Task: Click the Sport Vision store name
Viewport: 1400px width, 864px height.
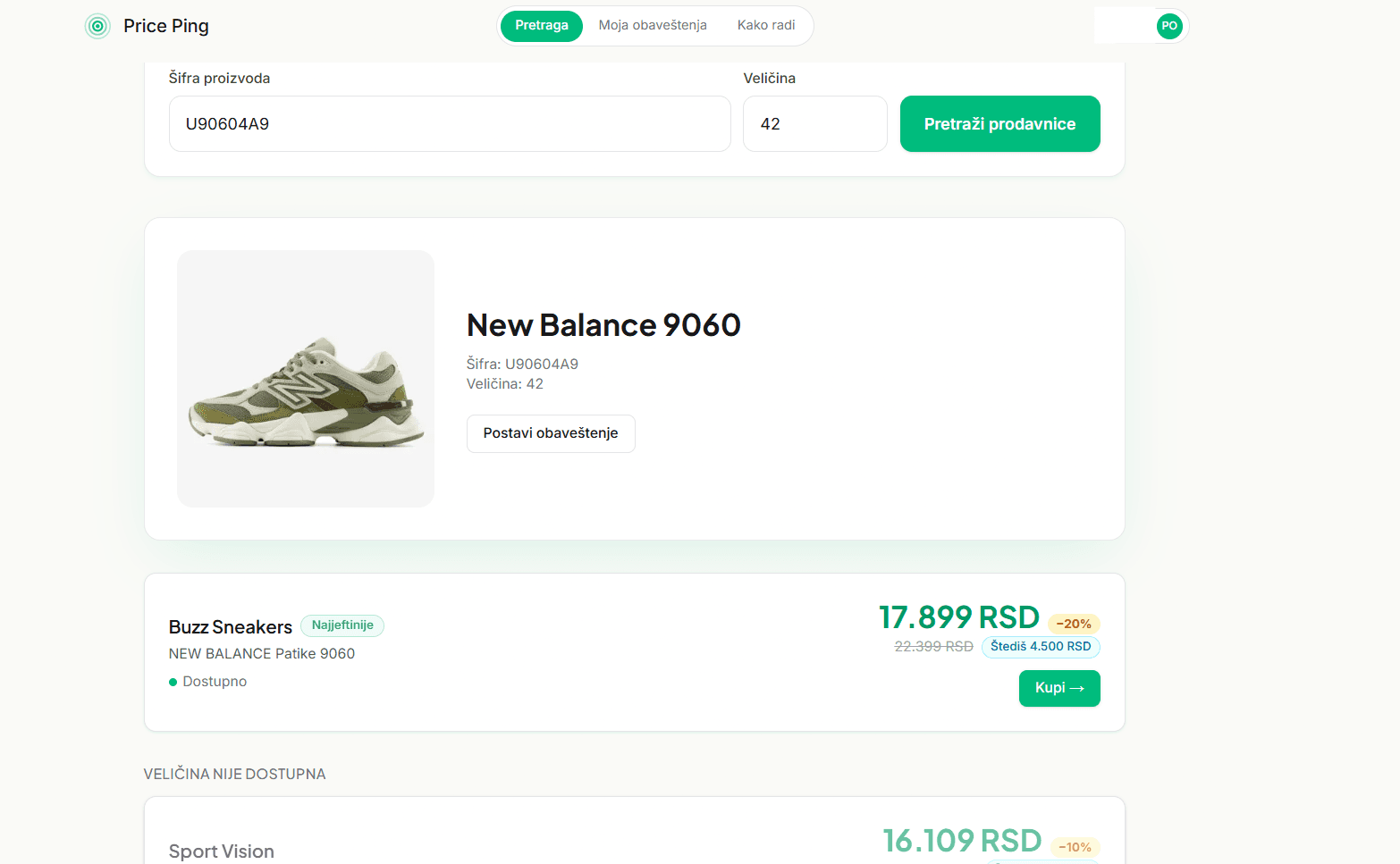Action: [222, 851]
